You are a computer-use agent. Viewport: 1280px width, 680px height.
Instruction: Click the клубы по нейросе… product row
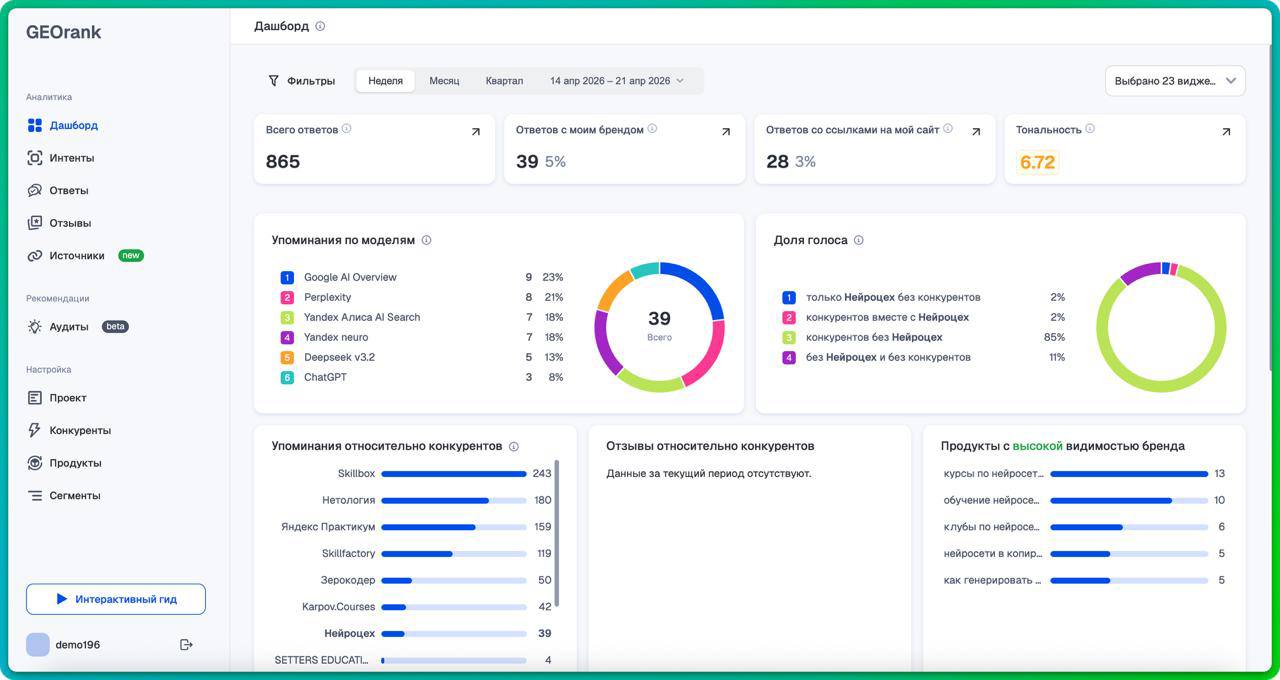pos(1084,527)
